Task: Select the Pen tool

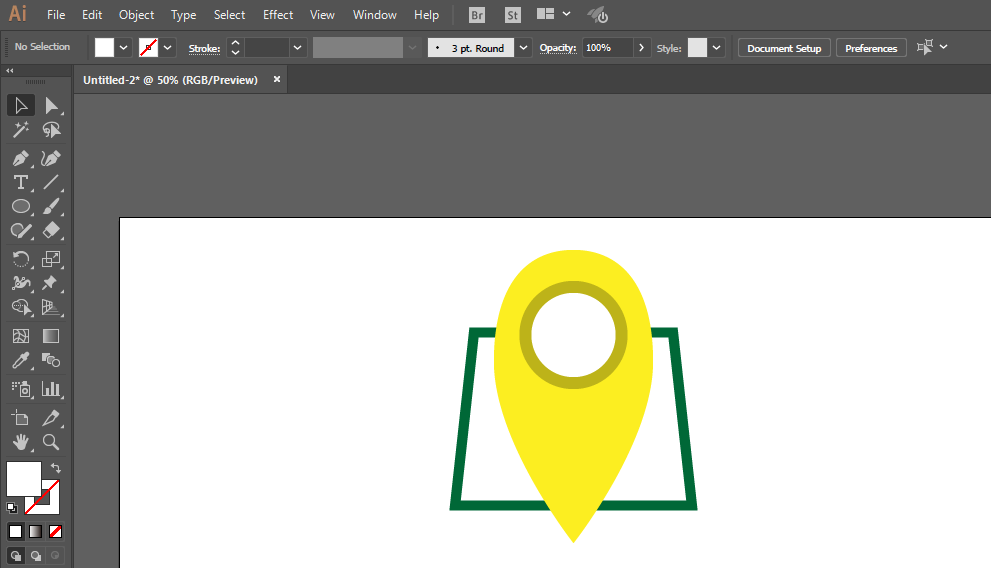Action: coord(20,158)
